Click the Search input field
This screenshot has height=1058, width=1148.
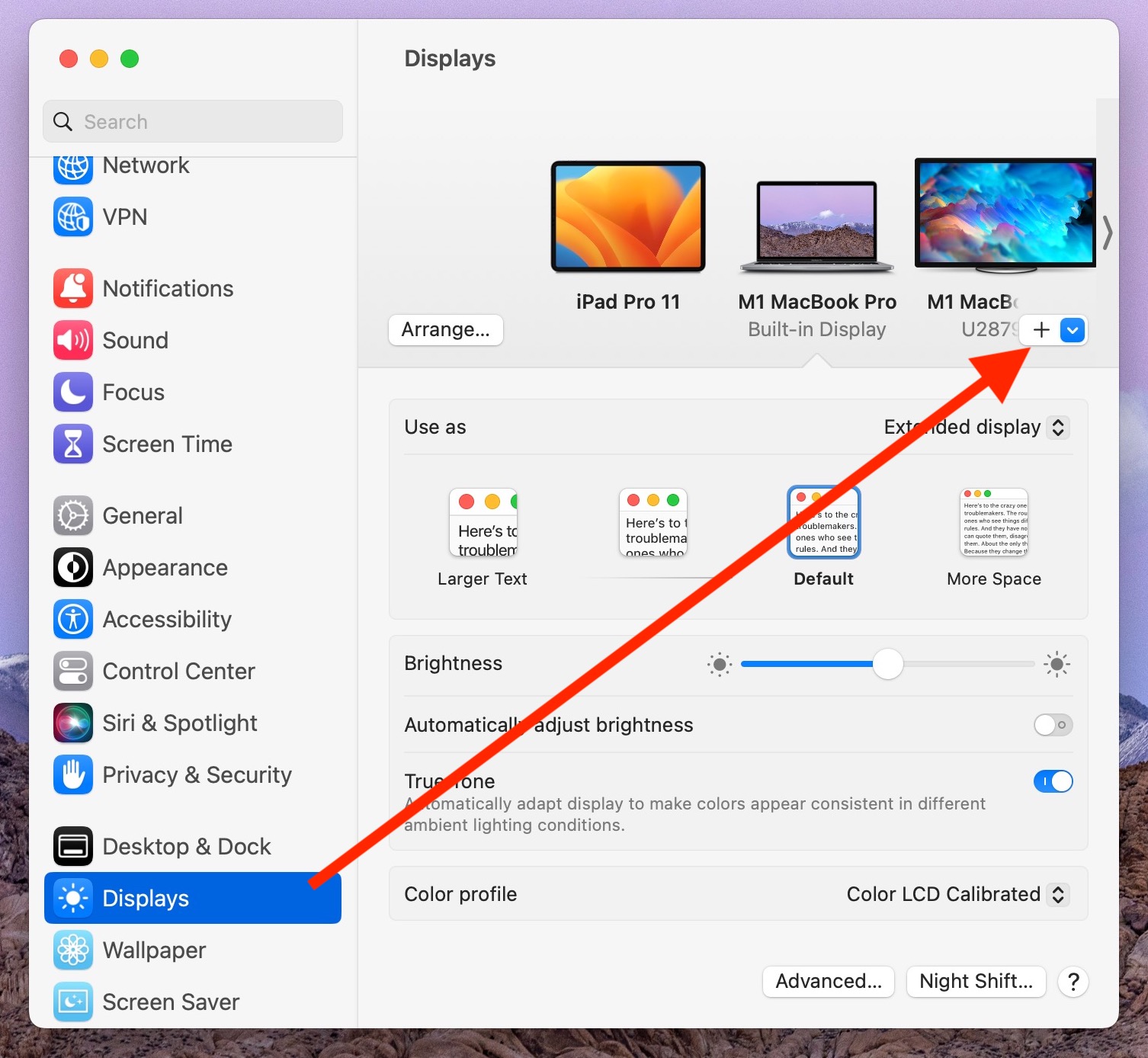[193, 122]
